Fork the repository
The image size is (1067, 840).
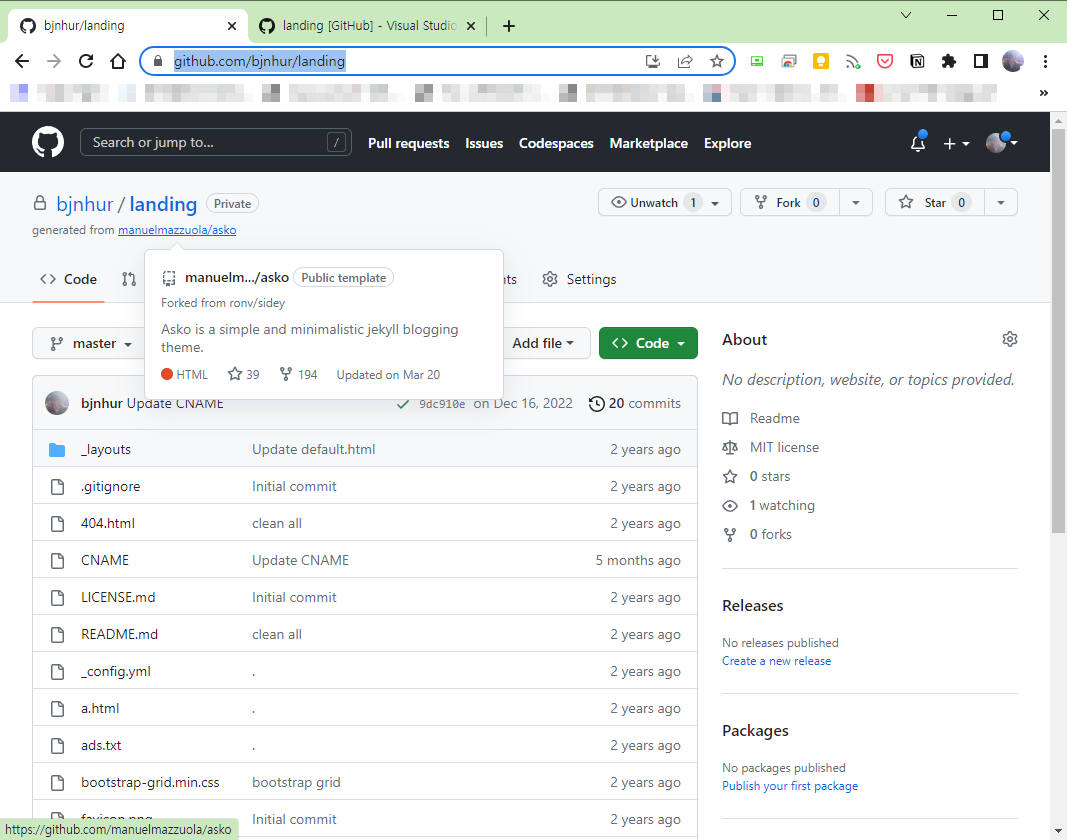(789, 202)
